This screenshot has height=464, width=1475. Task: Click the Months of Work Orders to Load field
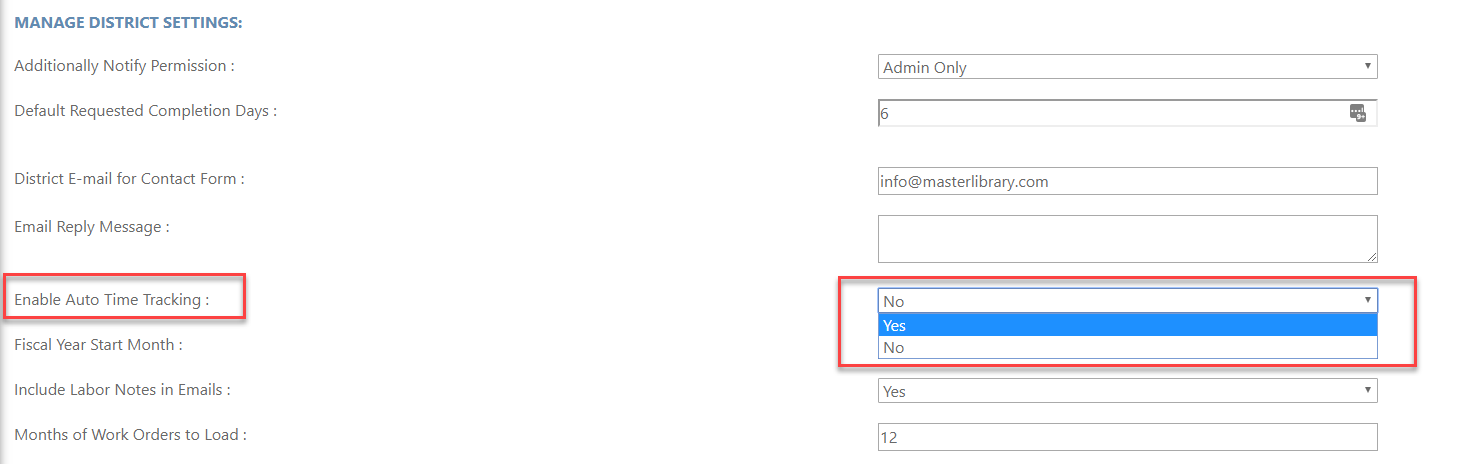(1127, 437)
